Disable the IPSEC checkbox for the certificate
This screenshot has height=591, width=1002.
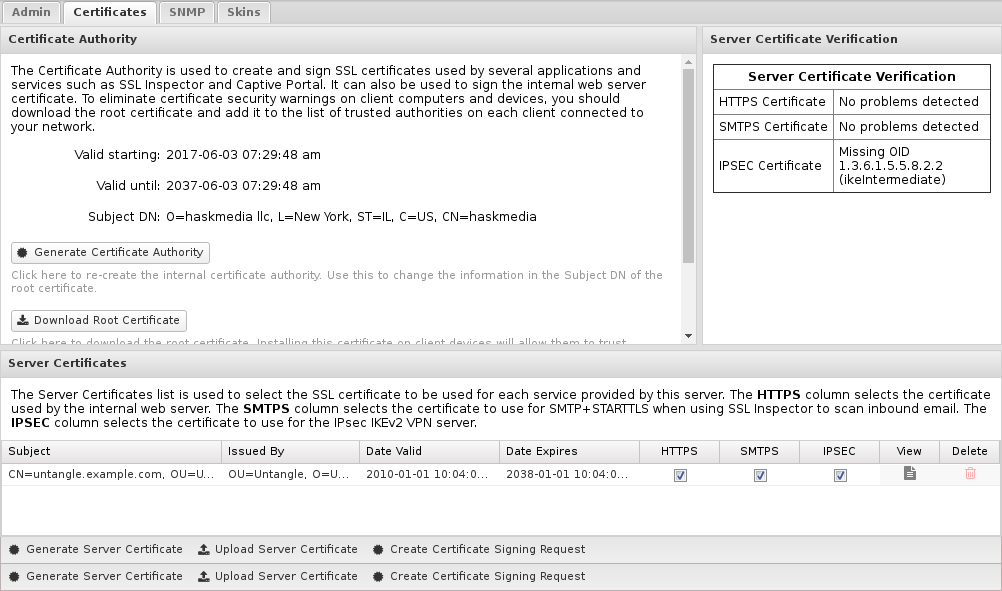point(840,475)
